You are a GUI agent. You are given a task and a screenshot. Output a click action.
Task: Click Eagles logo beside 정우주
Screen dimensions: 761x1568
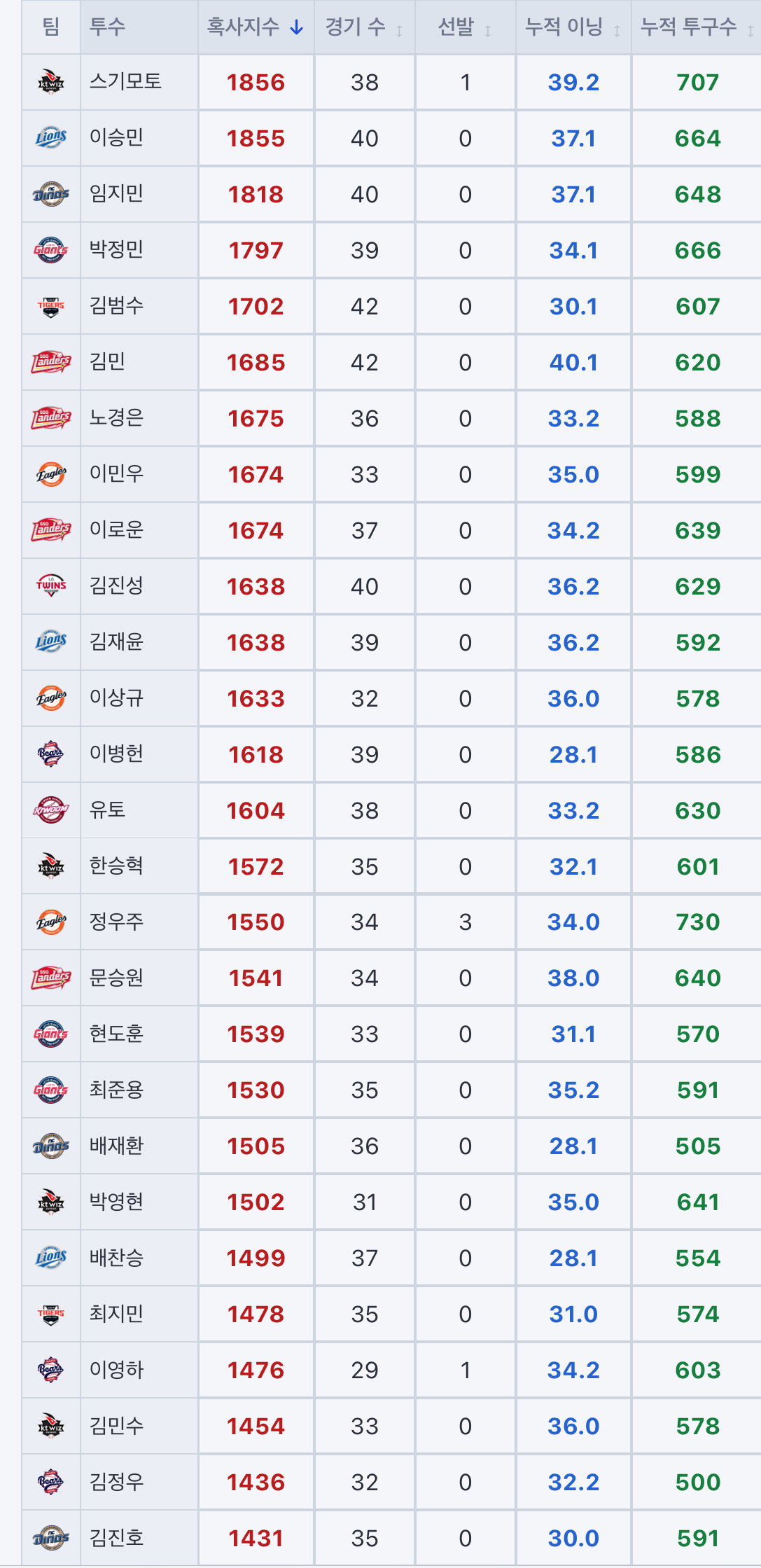pos(51,922)
